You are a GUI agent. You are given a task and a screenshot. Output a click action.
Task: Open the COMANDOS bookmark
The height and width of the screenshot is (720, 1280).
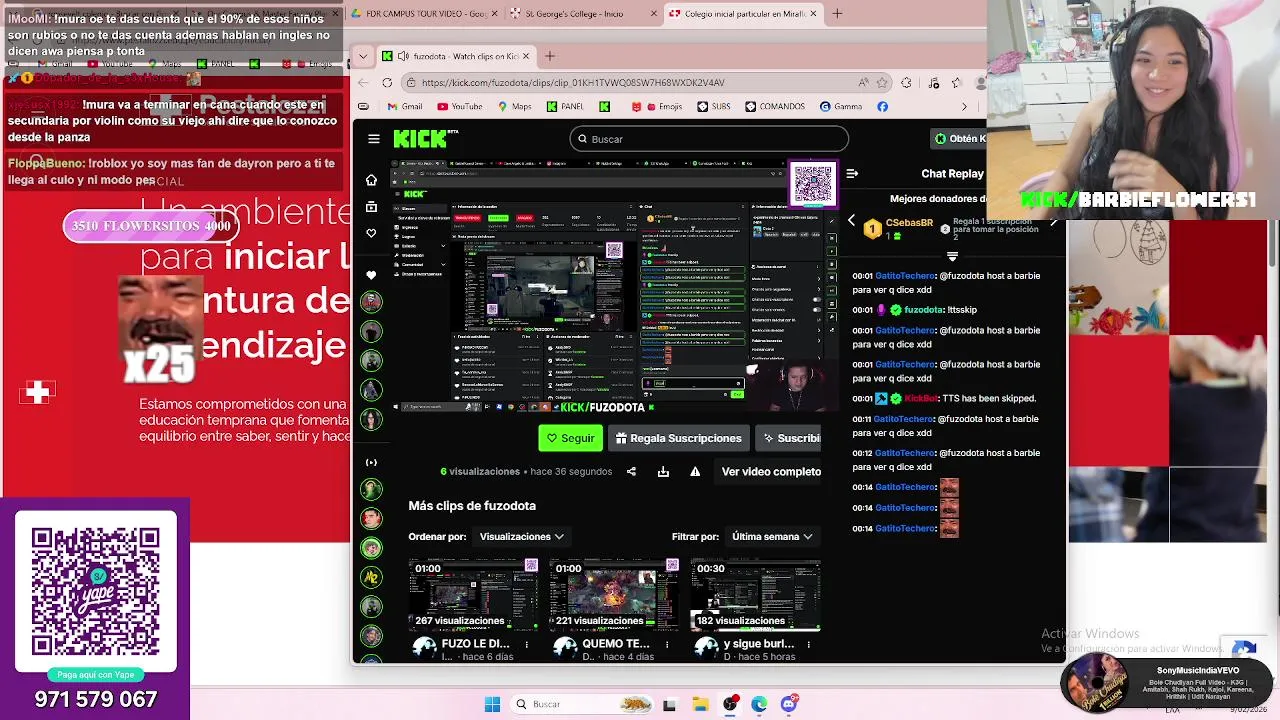(775, 106)
